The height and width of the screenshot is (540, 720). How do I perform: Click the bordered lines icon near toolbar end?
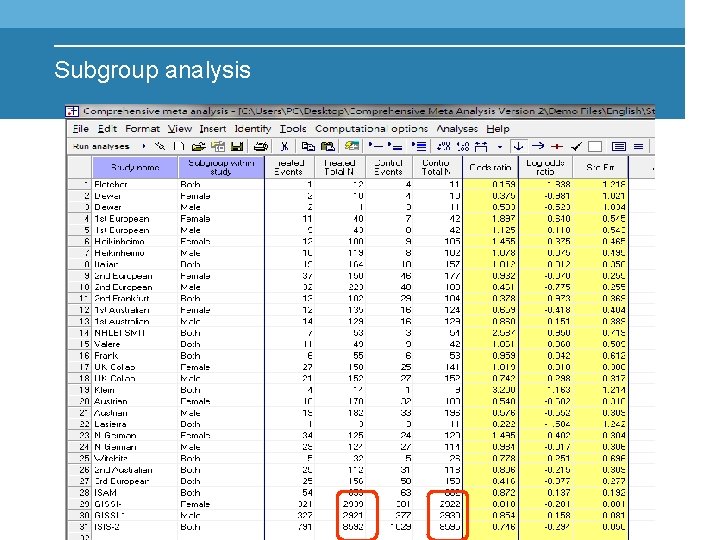[619, 146]
